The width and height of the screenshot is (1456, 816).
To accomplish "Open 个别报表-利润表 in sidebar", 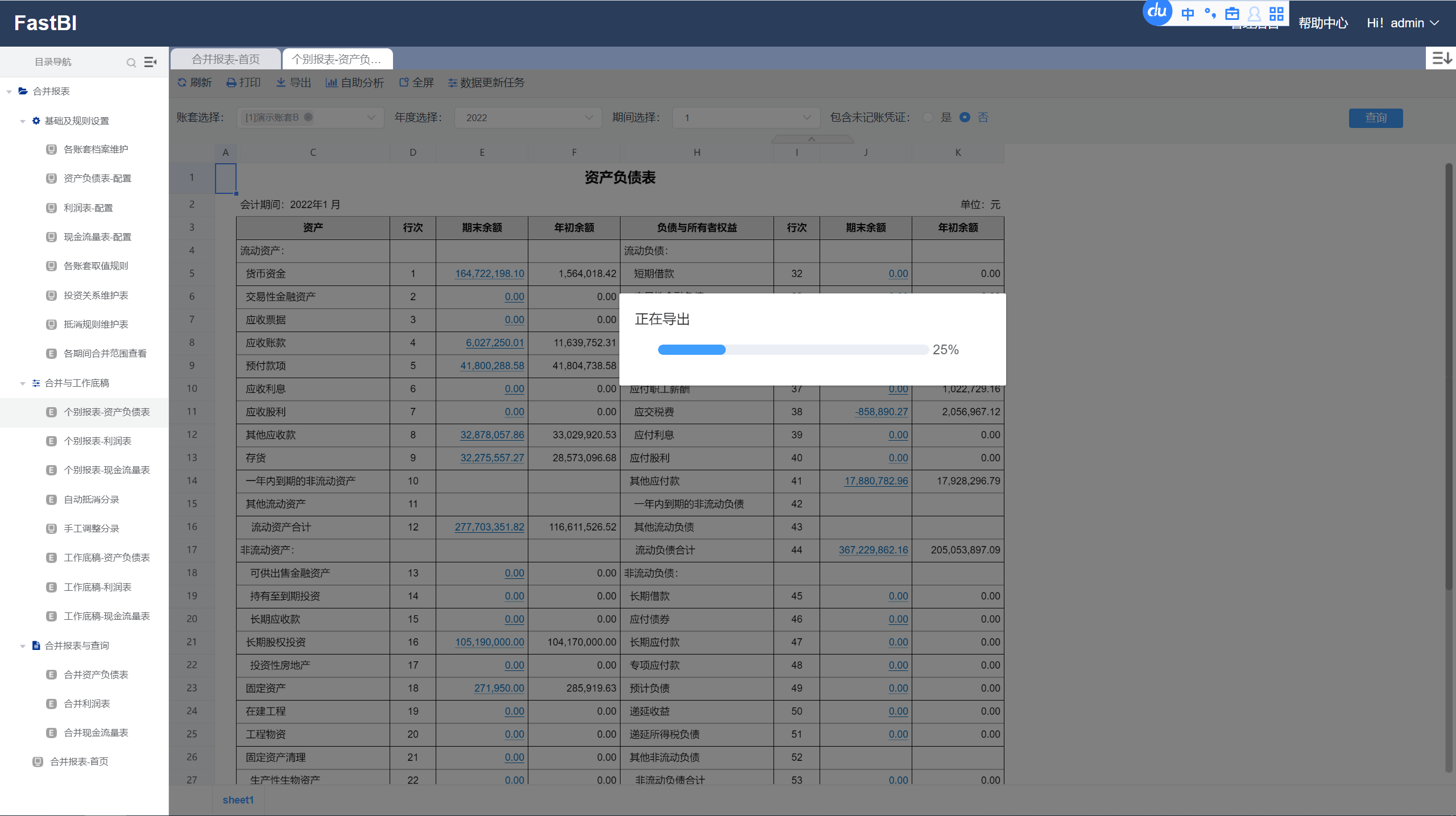I will pos(98,441).
